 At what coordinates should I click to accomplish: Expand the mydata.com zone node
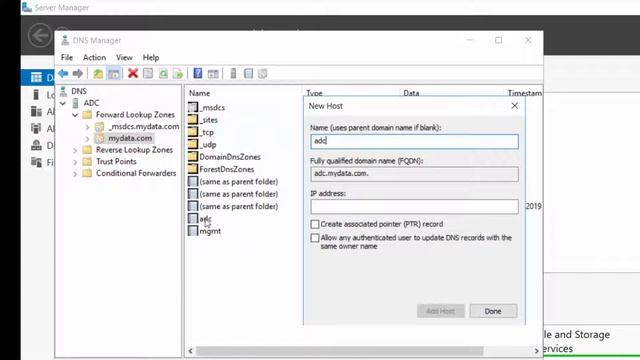click(x=87, y=139)
